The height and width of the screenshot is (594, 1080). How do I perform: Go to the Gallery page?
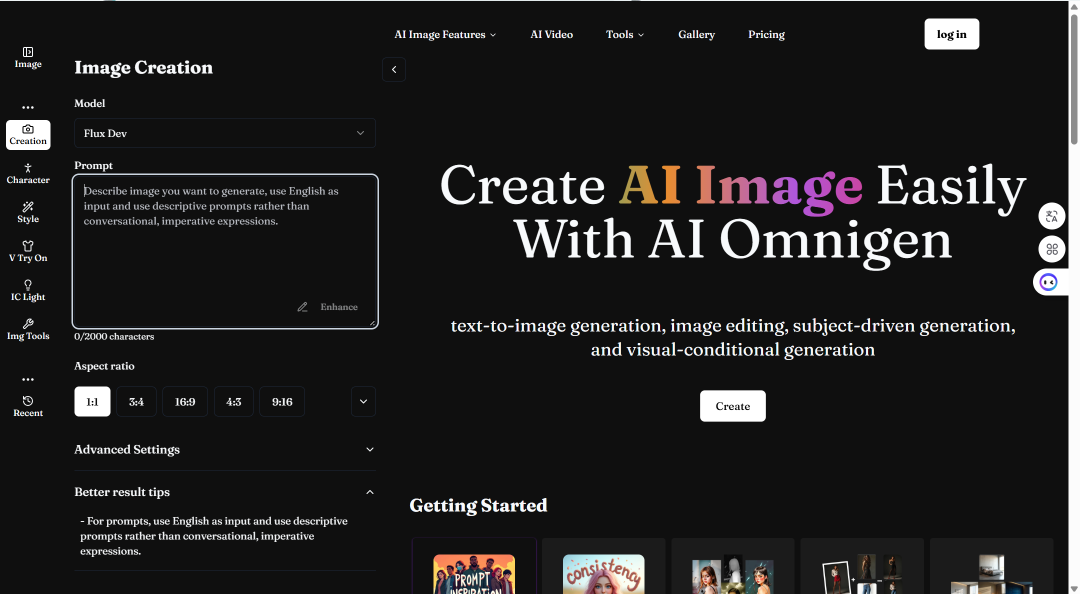click(696, 34)
